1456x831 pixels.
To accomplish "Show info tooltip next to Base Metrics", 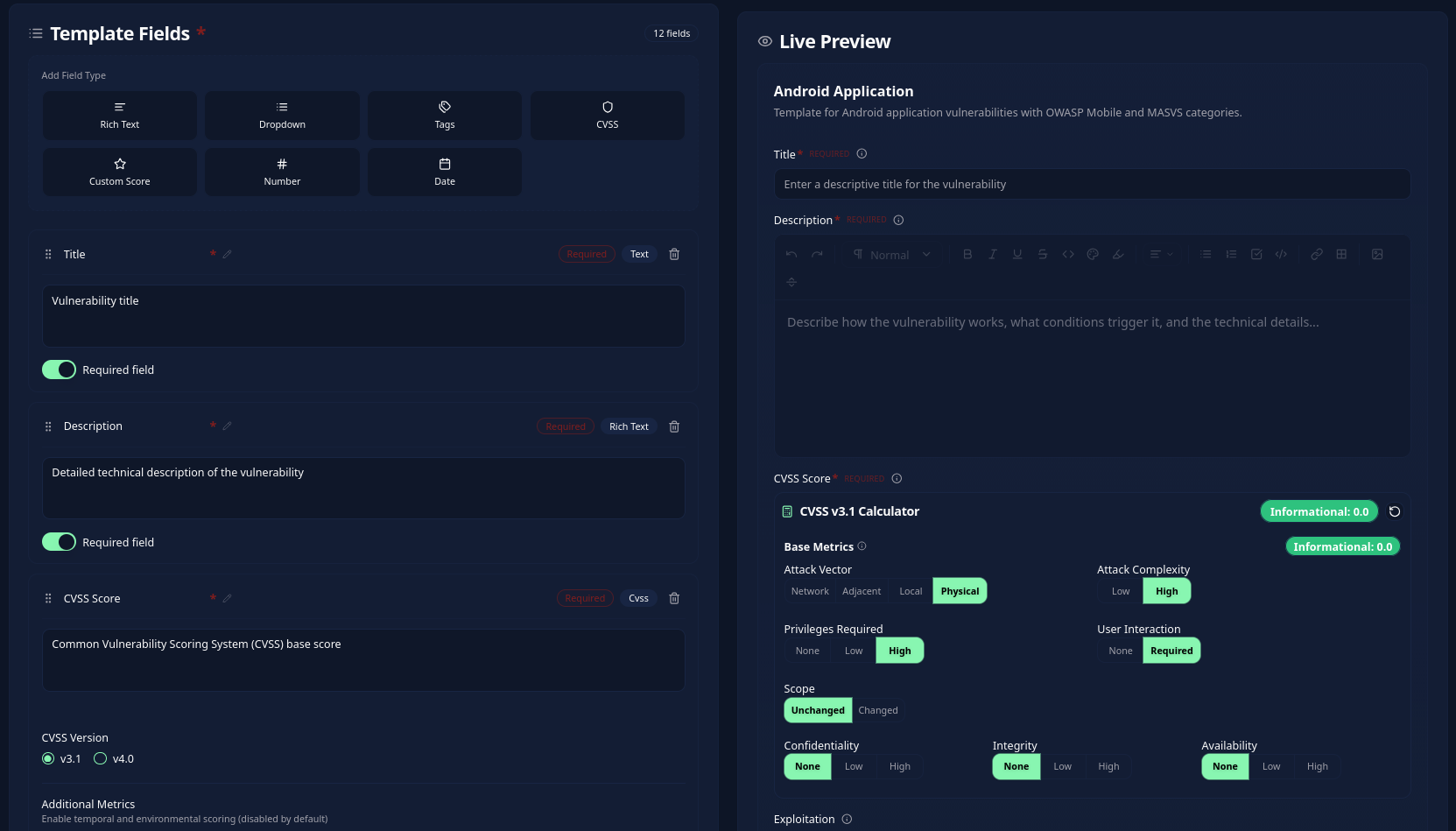I will pyautogui.click(x=862, y=546).
